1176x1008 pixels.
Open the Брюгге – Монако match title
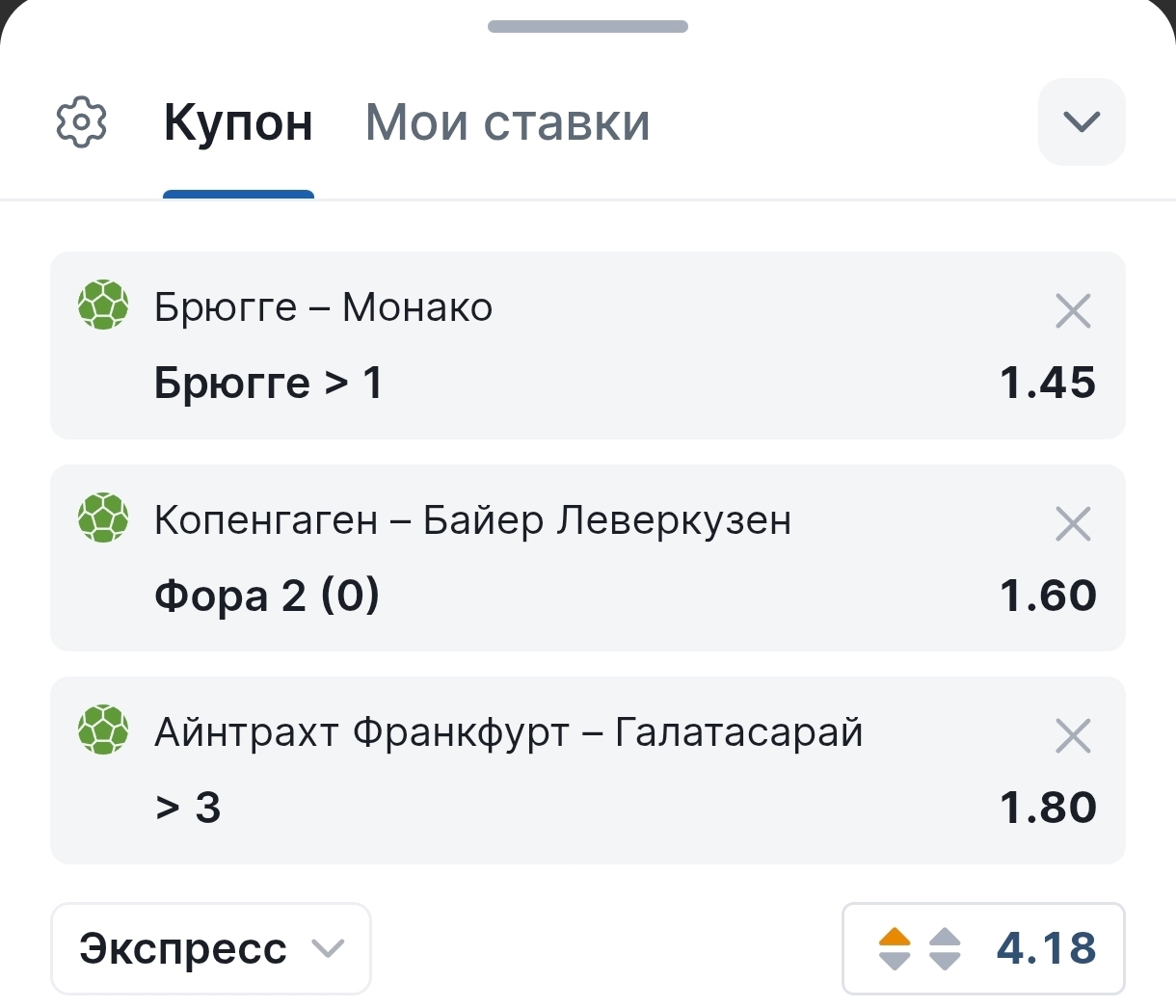click(x=324, y=307)
